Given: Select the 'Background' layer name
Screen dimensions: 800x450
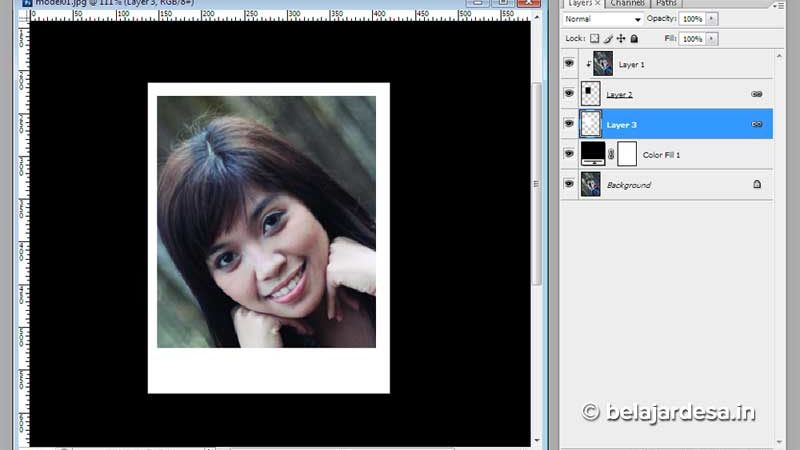Looking at the screenshot, I should 629,185.
